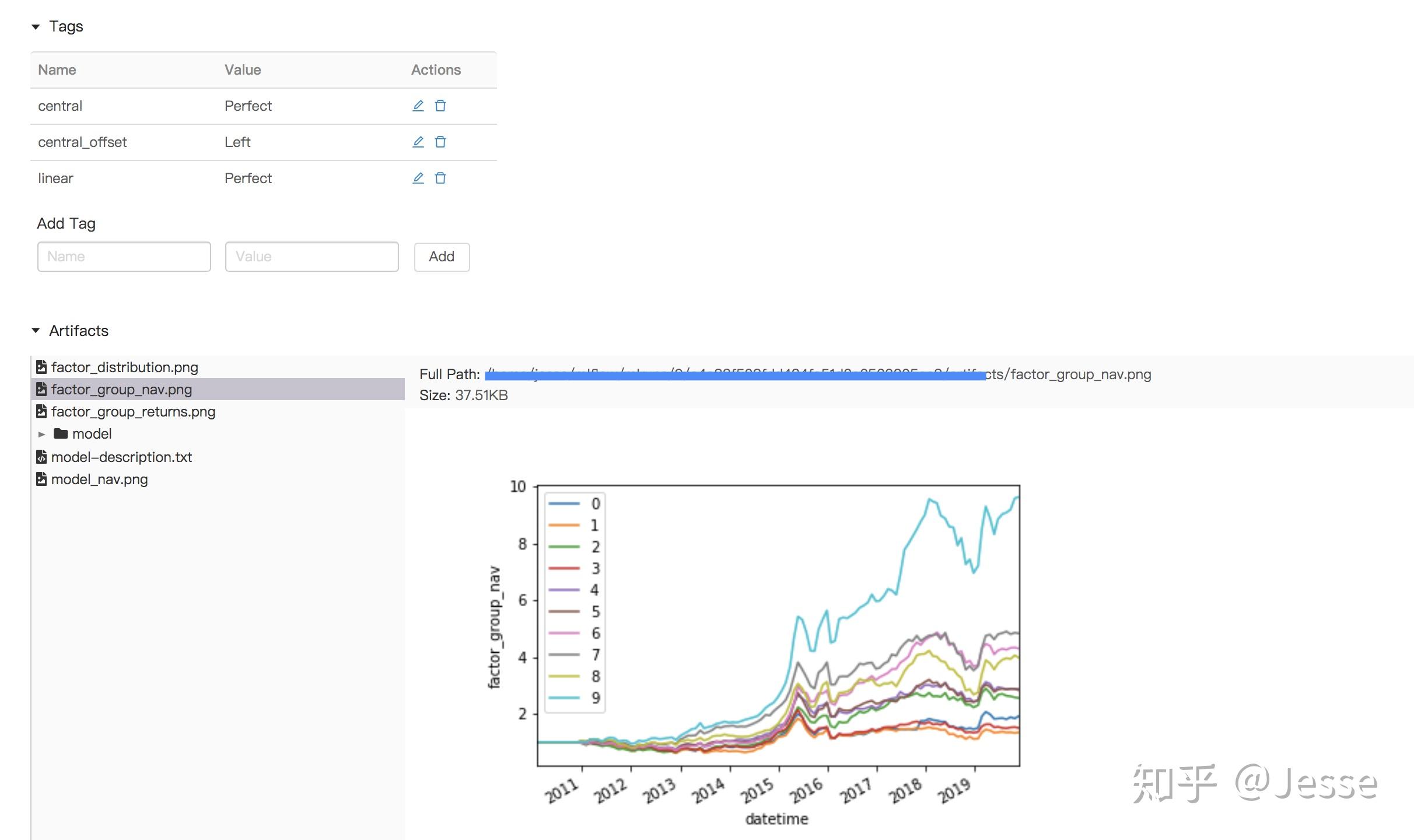This screenshot has width=1414, height=840.
Task: Collapse the Artifacts section
Action: click(36, 331)
